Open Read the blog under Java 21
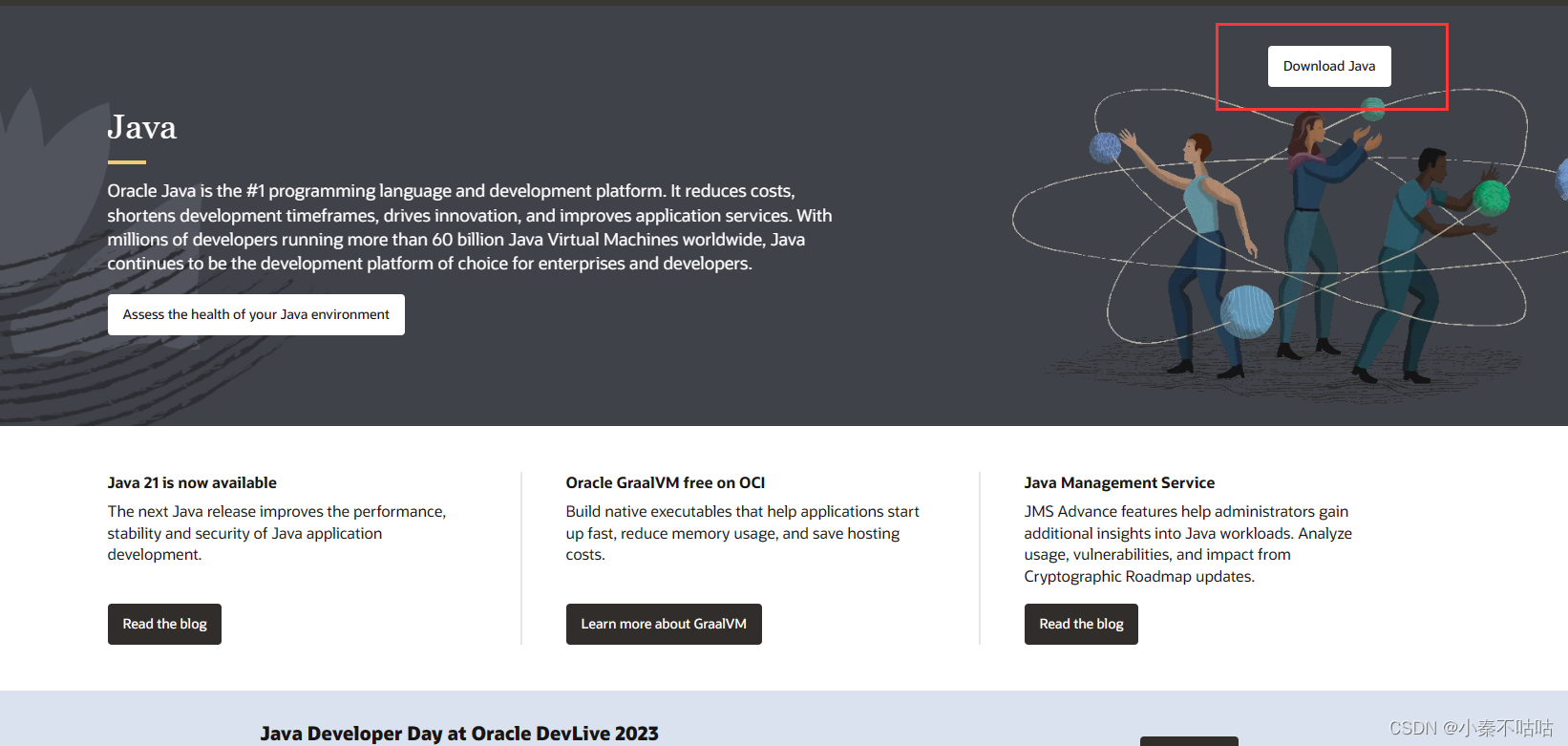 [x=164, y=624]
